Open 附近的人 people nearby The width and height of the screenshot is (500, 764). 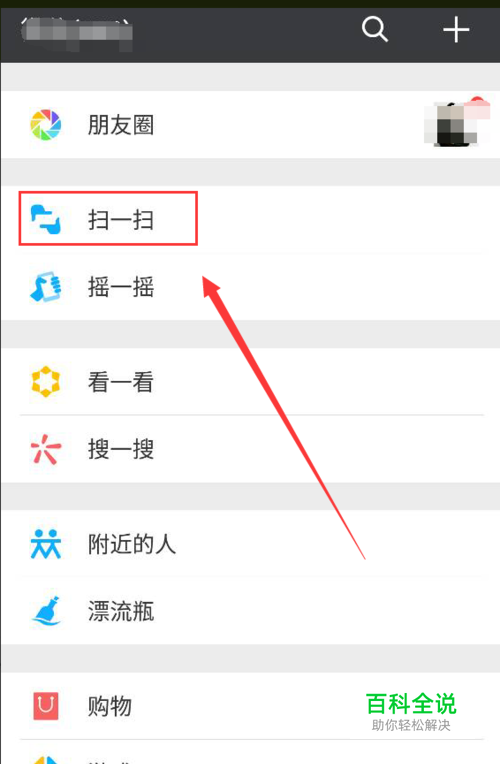point(250,544)
